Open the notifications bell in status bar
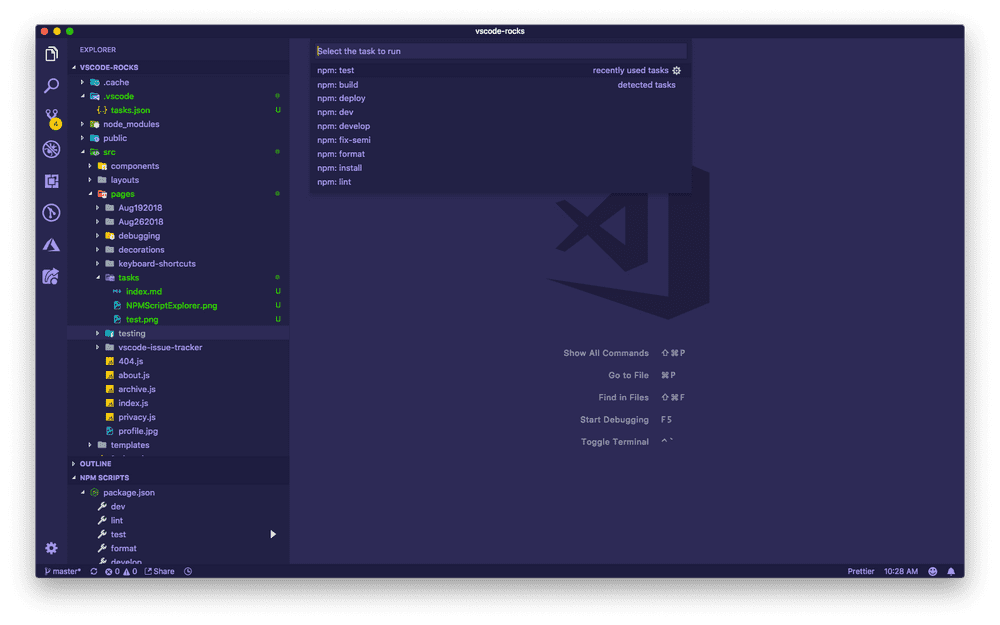This screenshot has width=1000, height=625. [951, 571]
